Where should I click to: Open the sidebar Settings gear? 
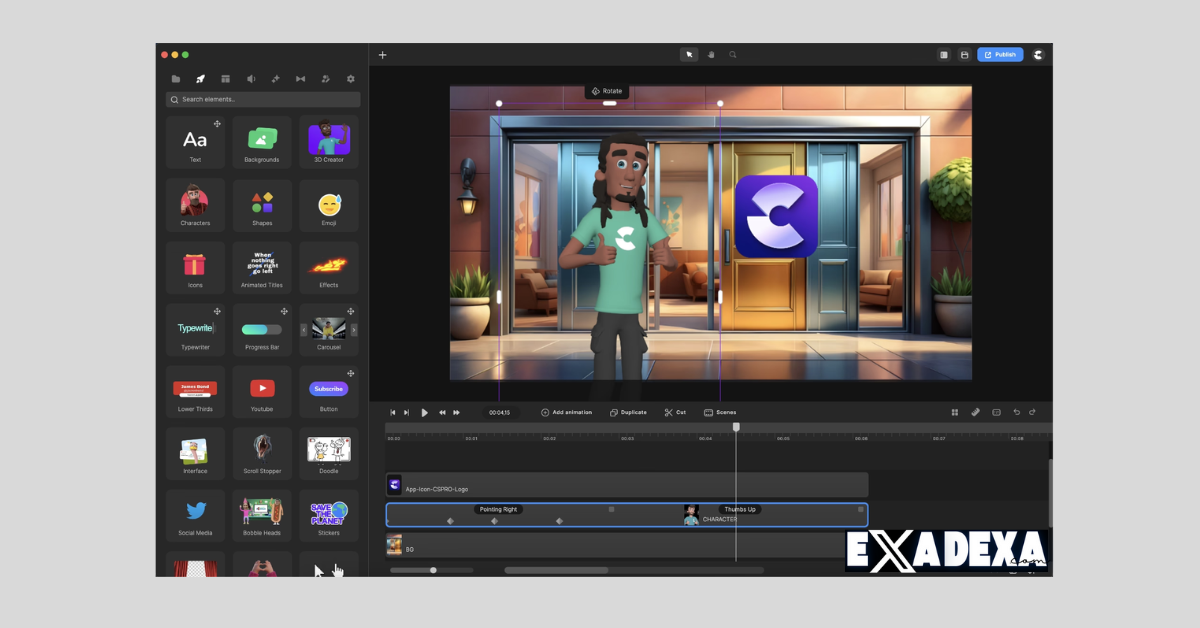350,78
